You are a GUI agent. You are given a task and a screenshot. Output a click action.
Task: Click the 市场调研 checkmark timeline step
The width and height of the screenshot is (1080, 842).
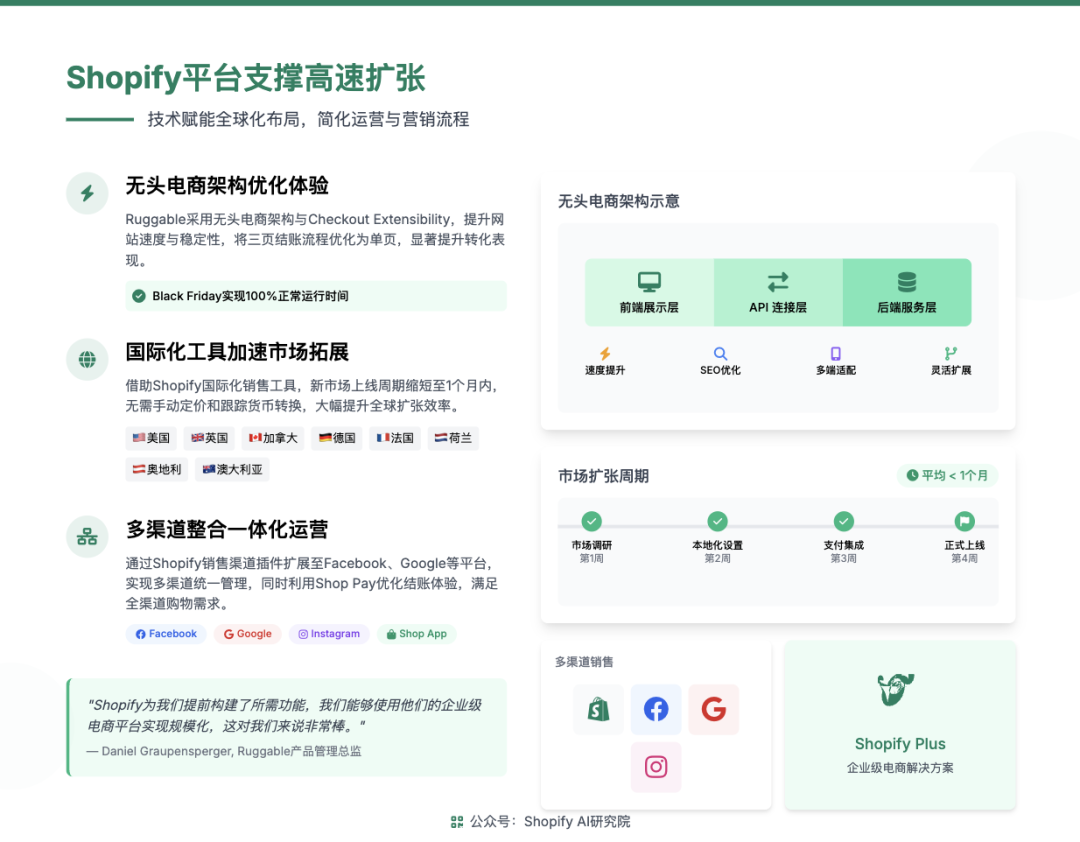tap(591, 521)
